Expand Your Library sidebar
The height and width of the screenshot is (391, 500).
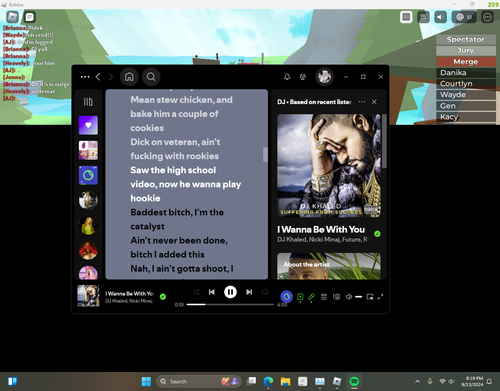click(88, 102)
